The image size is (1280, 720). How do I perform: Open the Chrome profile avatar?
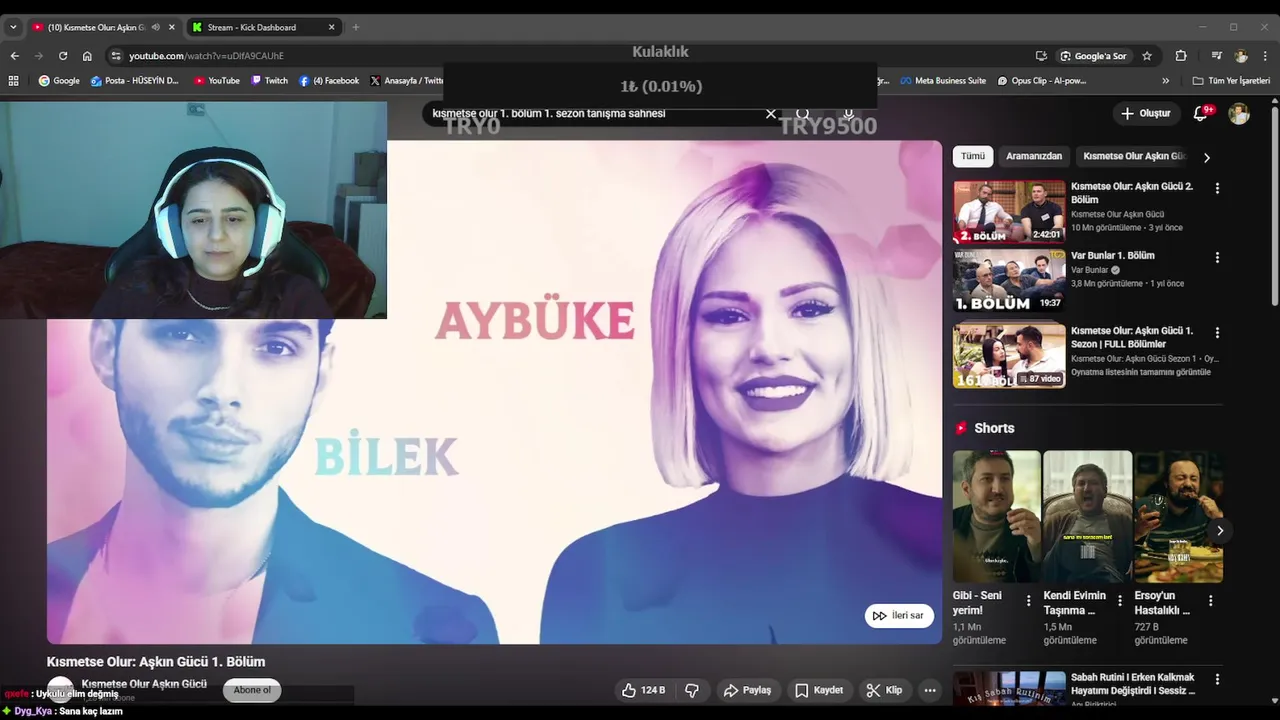coord(1241,56)
